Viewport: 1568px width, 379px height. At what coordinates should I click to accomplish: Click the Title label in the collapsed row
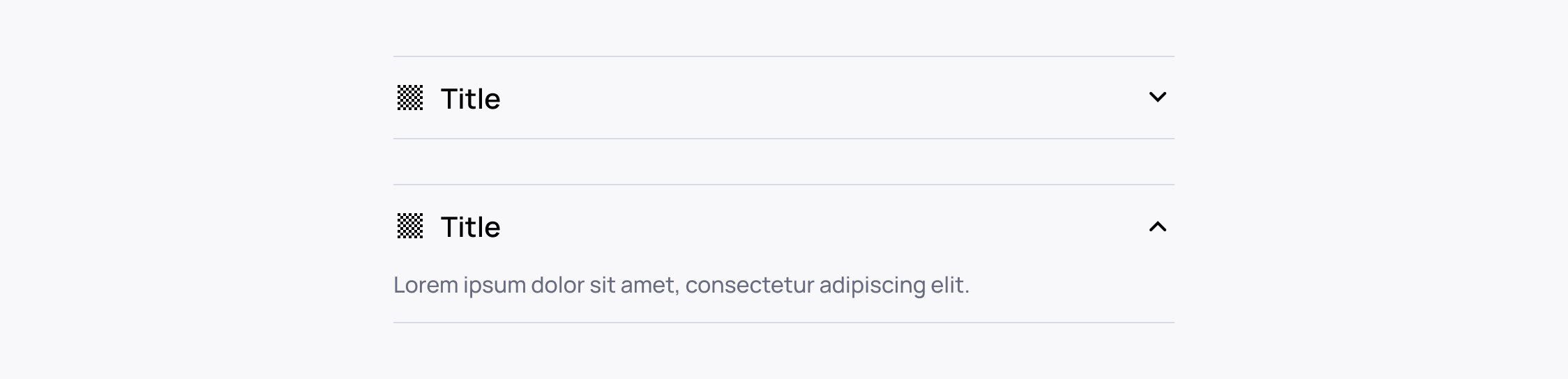click(471, 98)
